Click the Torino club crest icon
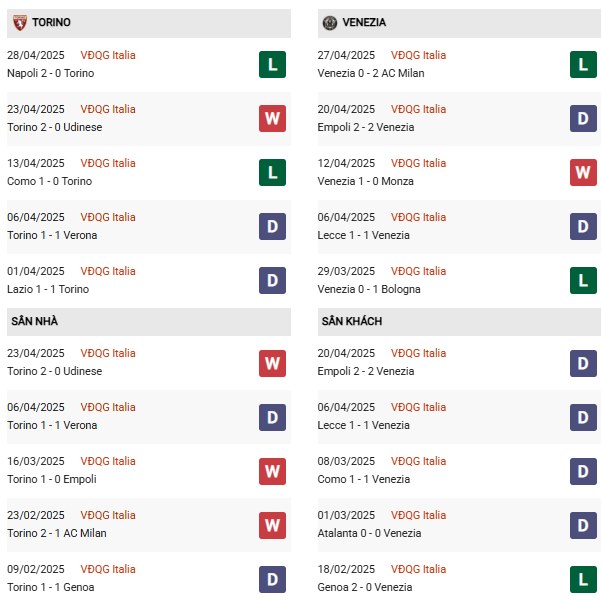 (20, 23)
